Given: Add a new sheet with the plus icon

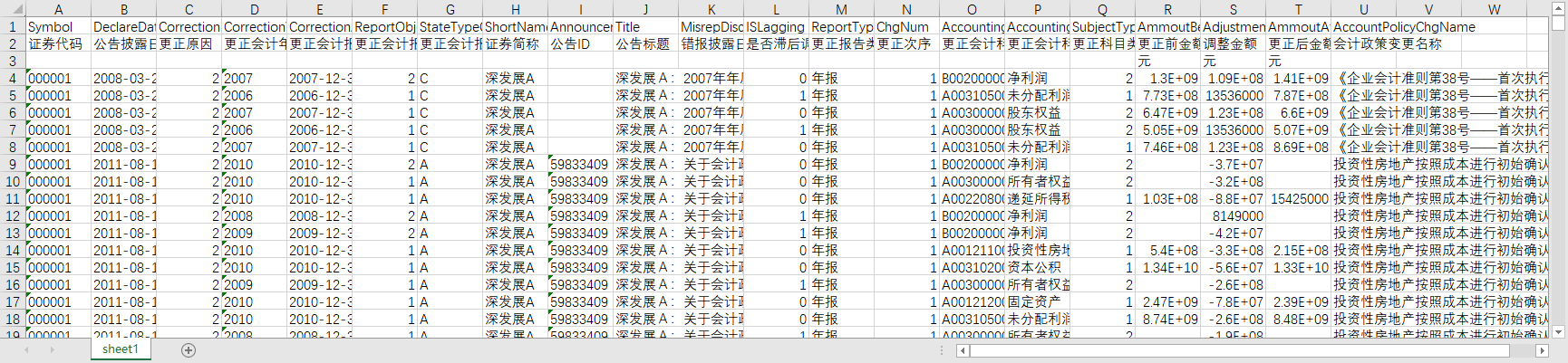Looking at the screenshot, I should [189, 350].
